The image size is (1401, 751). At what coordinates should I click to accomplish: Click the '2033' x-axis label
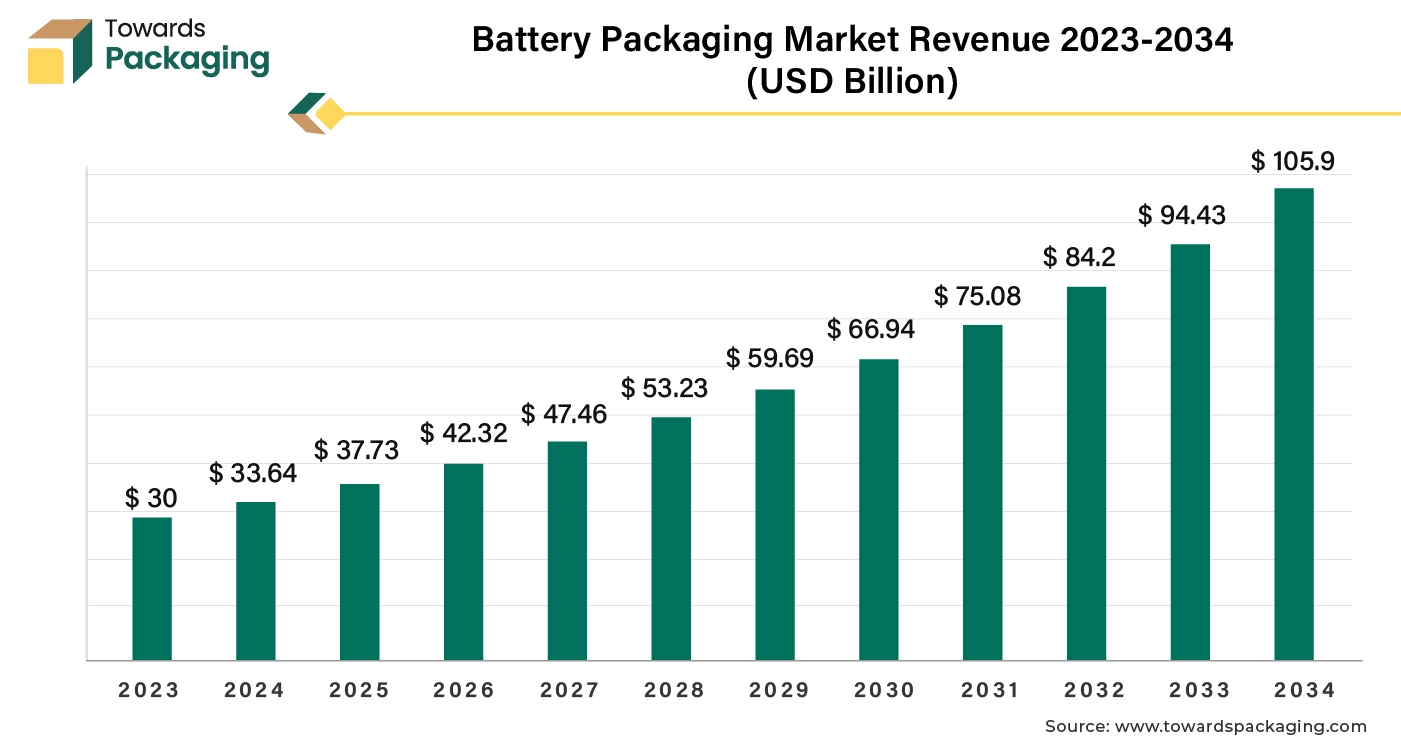point(1198,690)
